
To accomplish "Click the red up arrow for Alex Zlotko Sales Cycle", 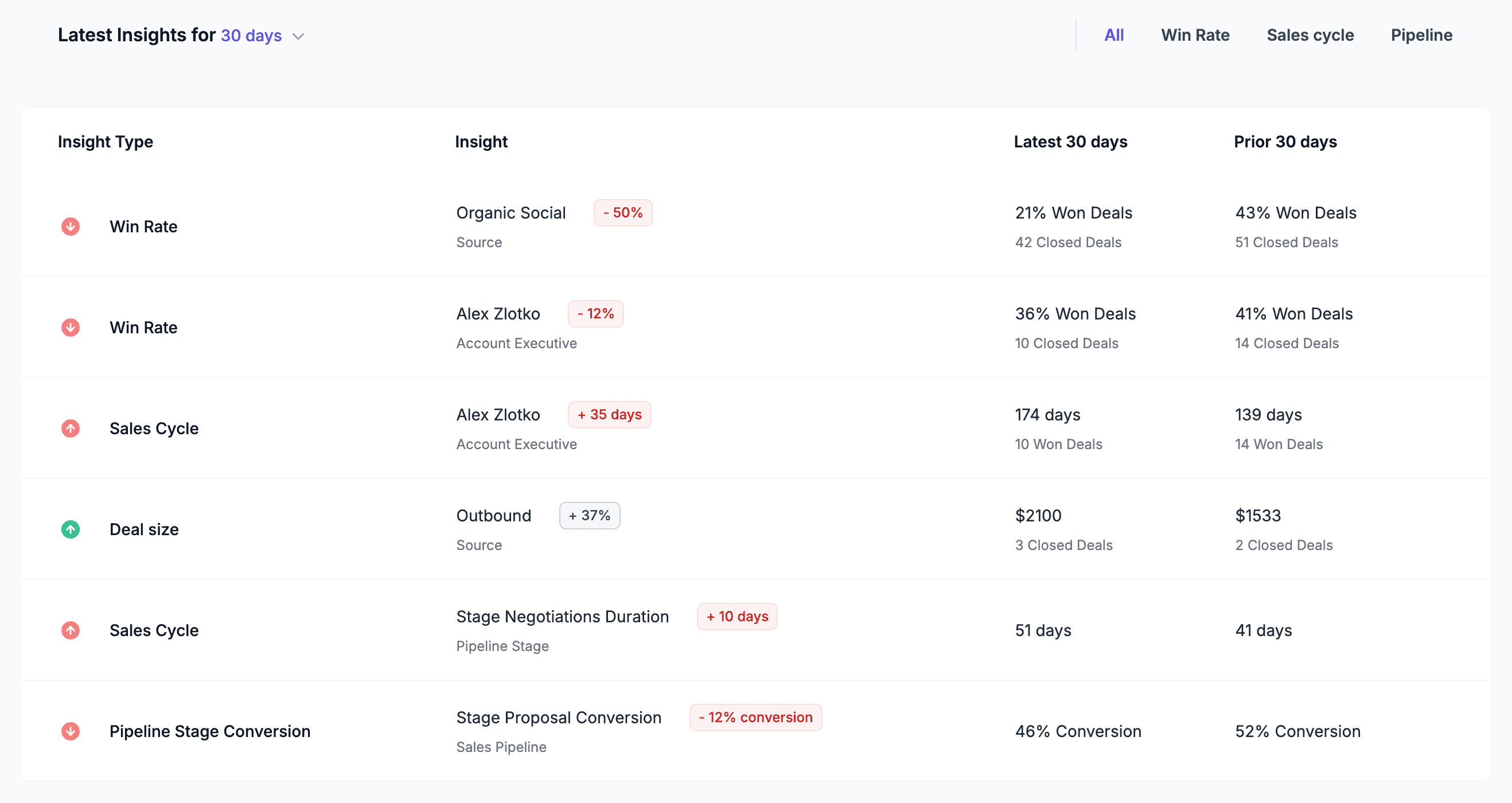I will (71, 428).
